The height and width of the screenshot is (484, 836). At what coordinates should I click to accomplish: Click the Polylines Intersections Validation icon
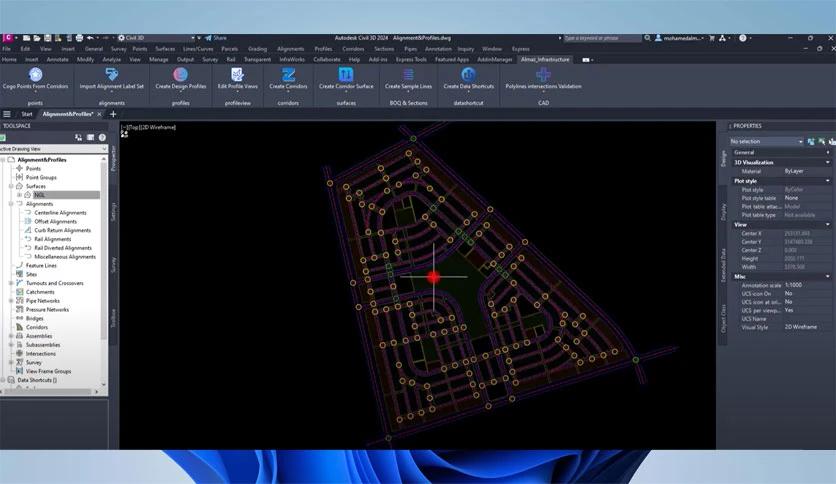click(x=543, y=74)
